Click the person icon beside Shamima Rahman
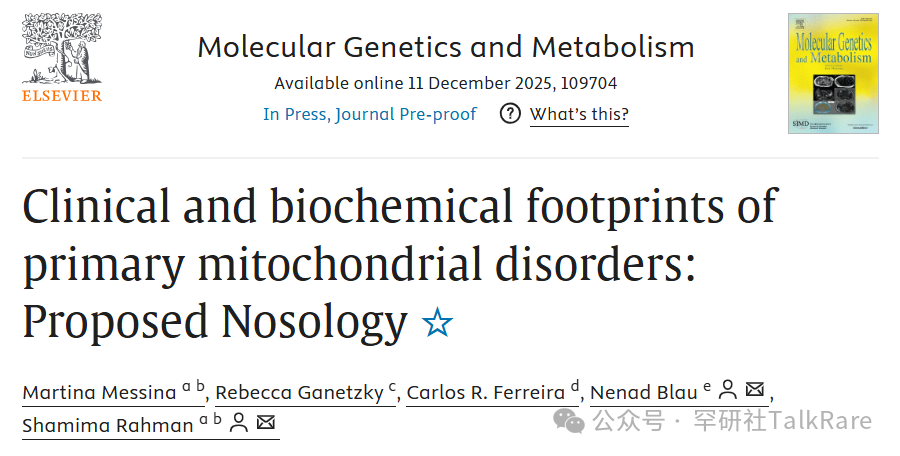The width and height of the screenshot is (900, 456). pyautogui.click(x=238, y=423)
